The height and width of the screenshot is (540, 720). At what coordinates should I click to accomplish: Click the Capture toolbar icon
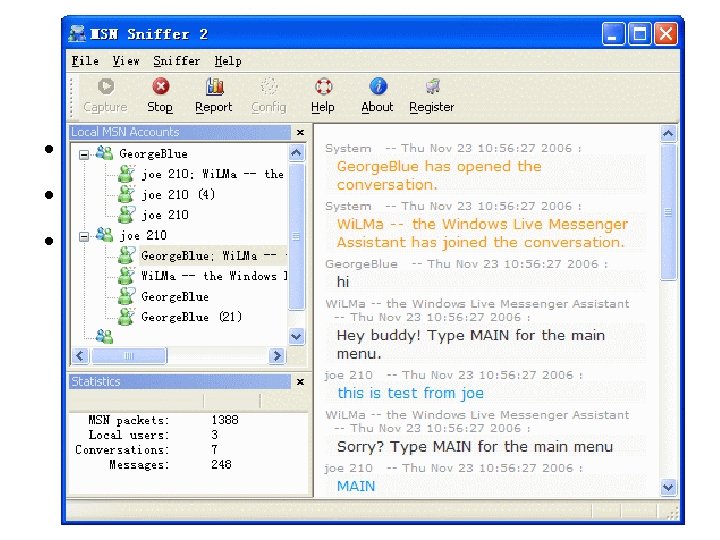pos(106,86)
